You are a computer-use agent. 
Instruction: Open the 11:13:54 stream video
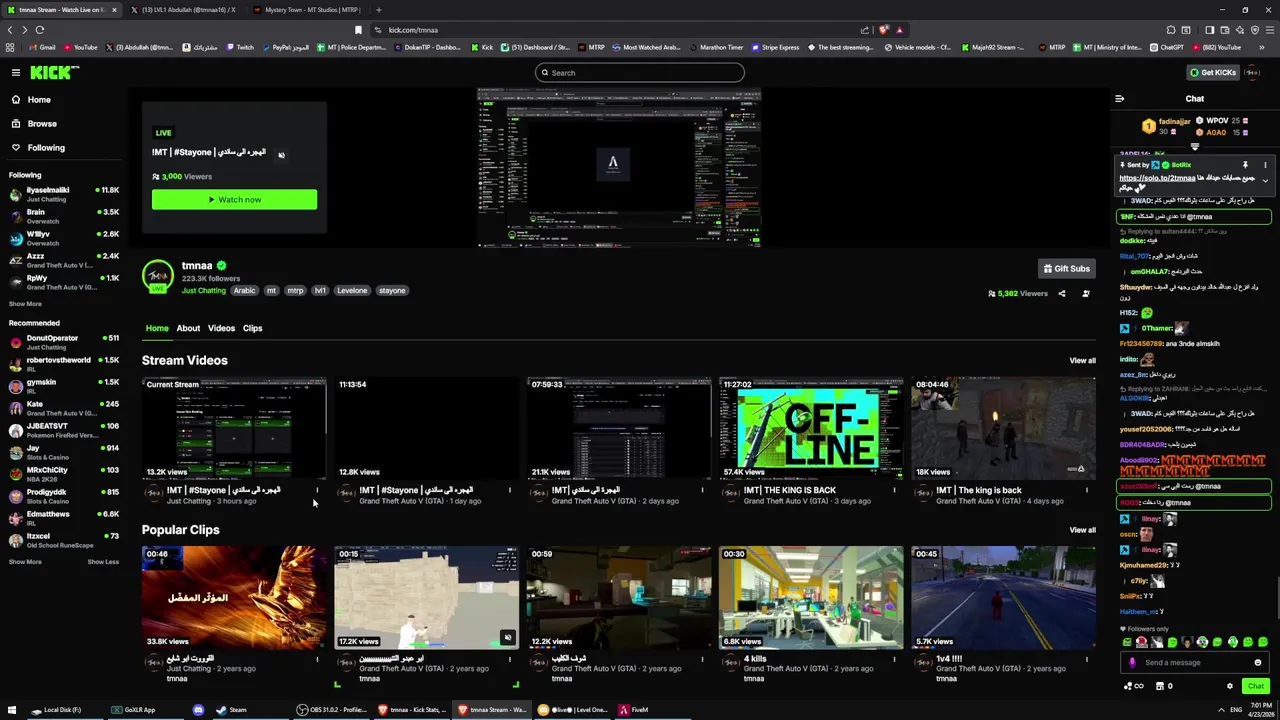point(426,428)
